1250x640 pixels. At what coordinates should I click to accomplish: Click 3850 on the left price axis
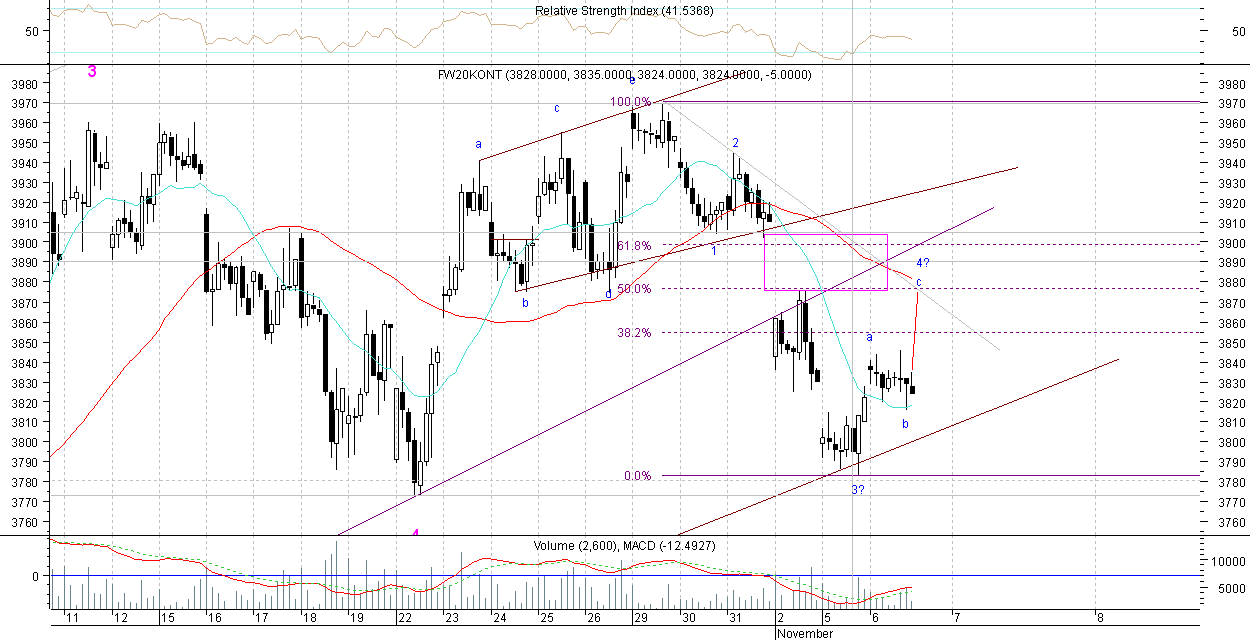pos(24,343)
